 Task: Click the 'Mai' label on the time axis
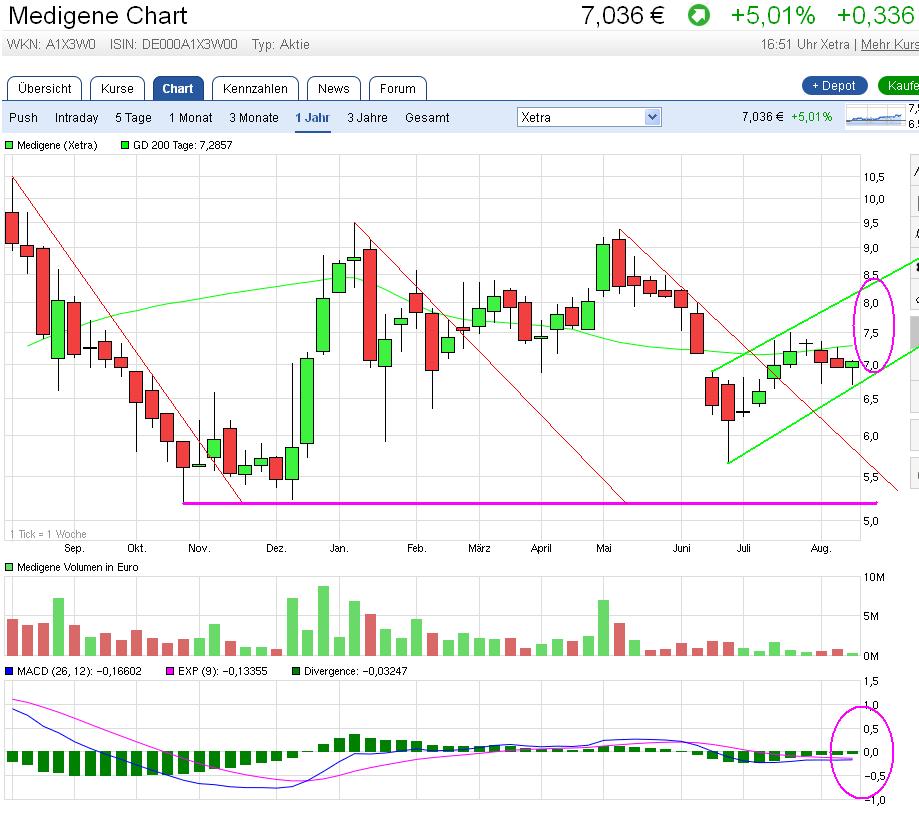tap(604, 548)
